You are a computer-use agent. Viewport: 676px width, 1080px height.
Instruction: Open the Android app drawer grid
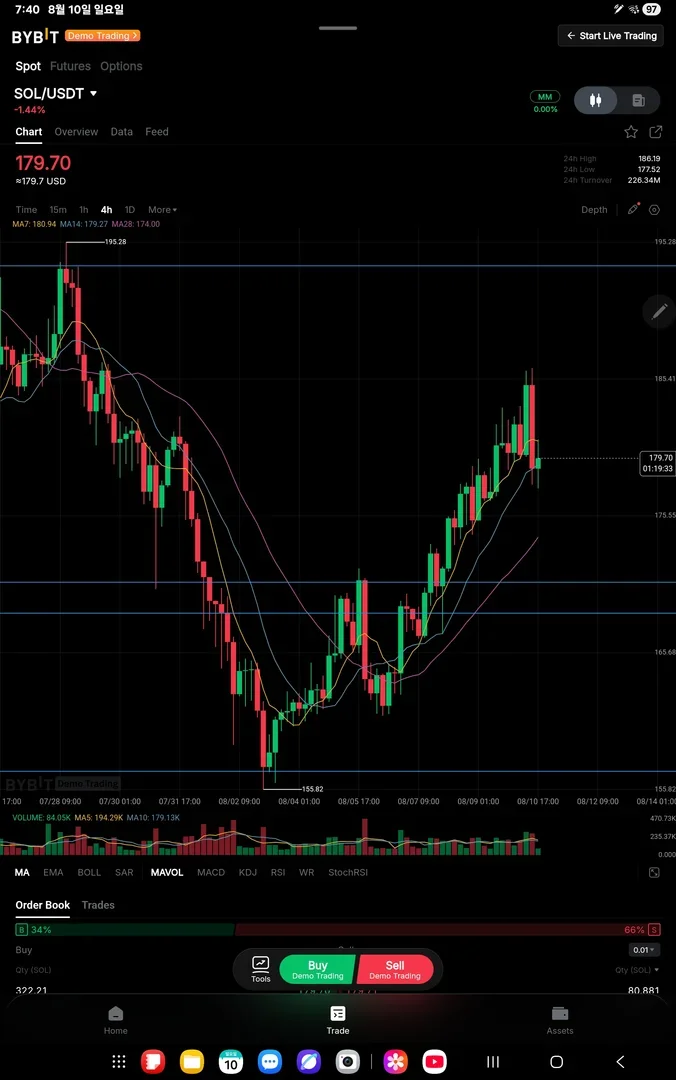click(x=119, y=1061)
